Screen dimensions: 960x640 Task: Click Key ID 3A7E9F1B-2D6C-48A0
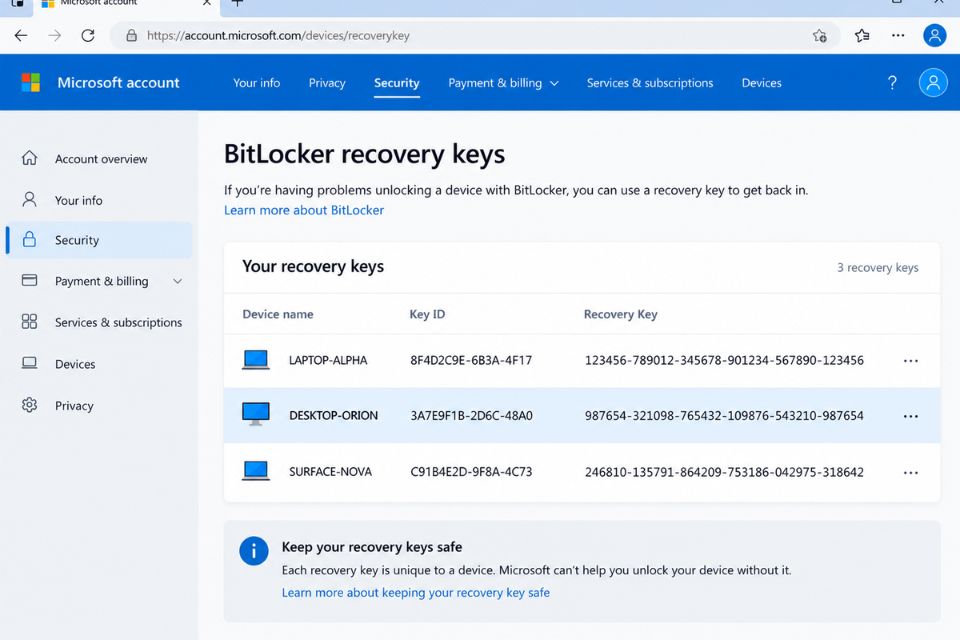[471, 415]
